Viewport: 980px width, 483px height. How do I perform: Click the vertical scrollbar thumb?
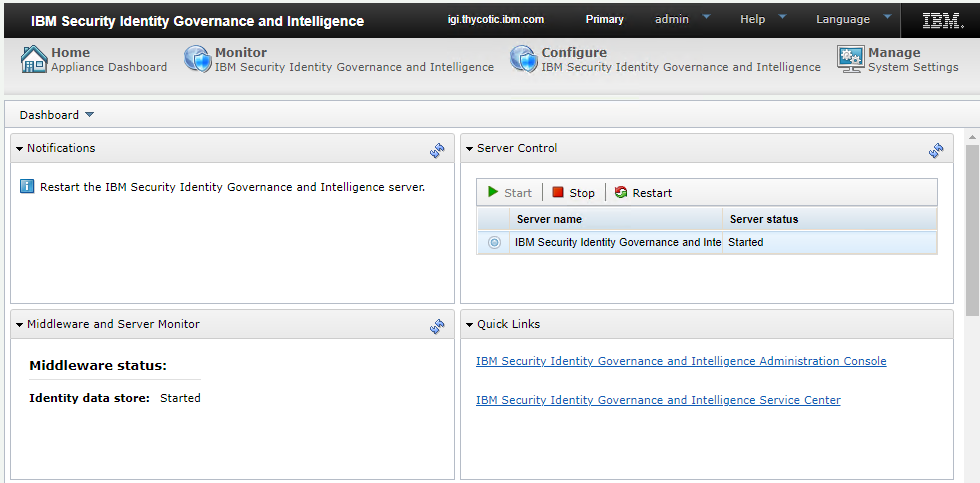point(972,231)
